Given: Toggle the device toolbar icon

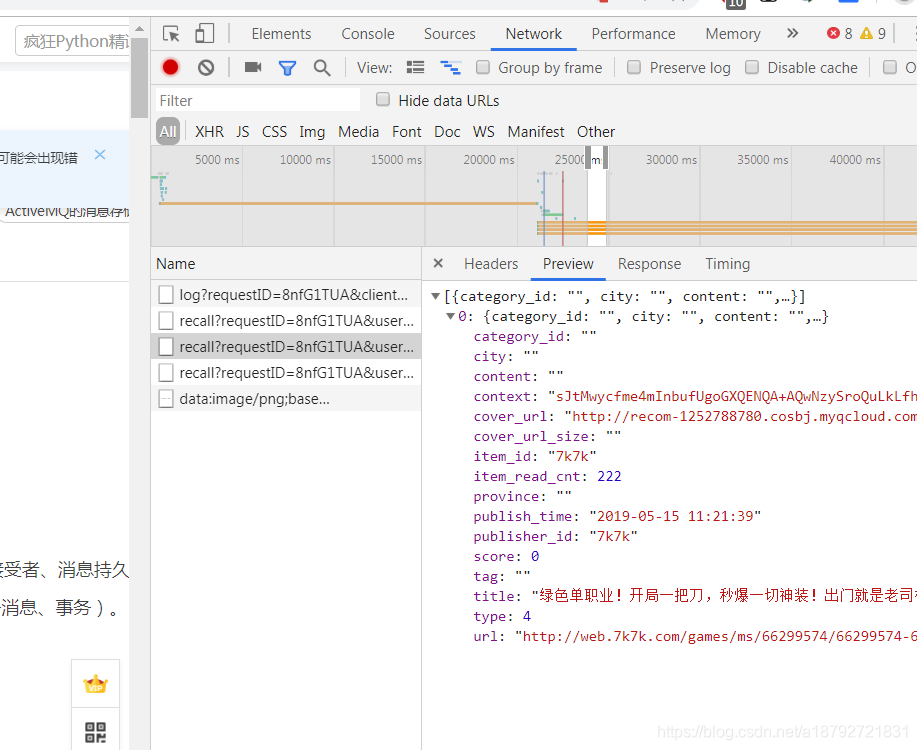Looking at the screenshot, I should coord(204,33).
